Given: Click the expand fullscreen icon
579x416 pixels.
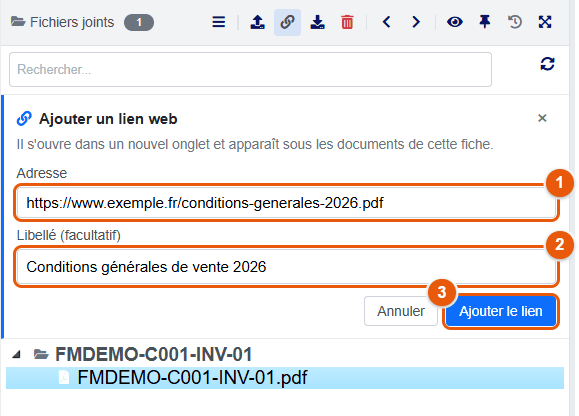Looking at the screenshot, I should coord(545,22).
